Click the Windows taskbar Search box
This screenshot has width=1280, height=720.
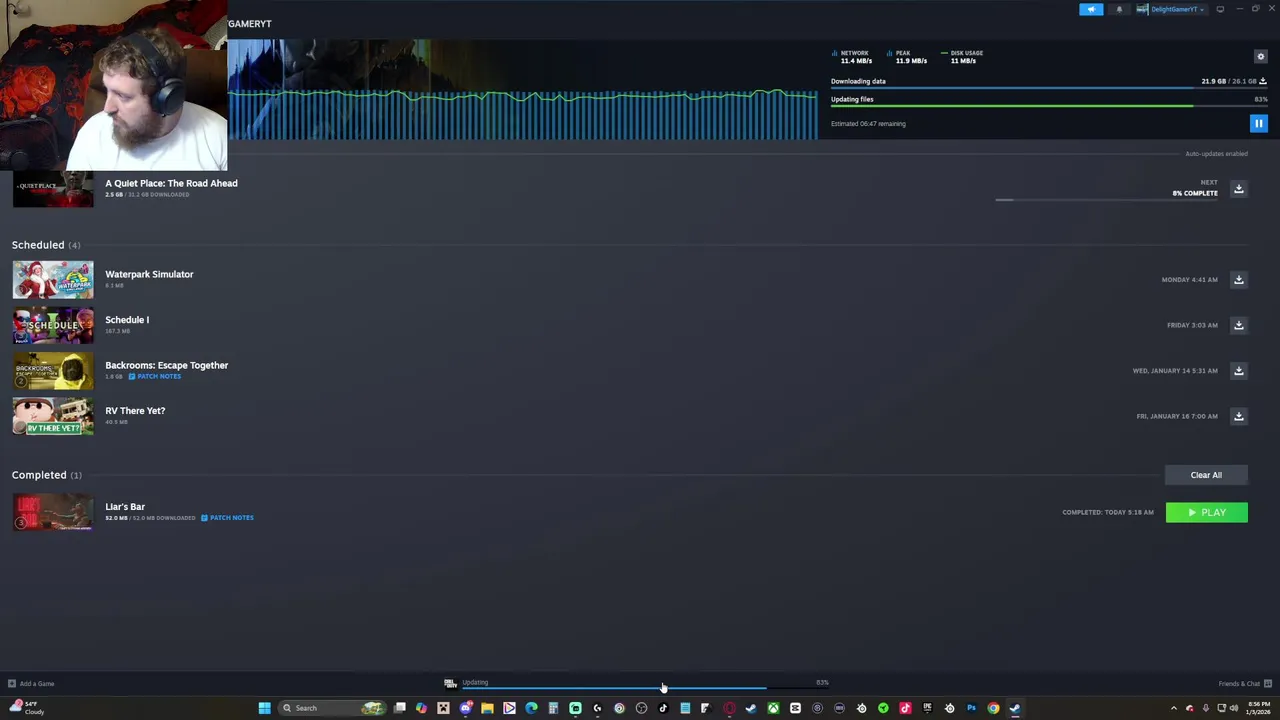[332, 708]
